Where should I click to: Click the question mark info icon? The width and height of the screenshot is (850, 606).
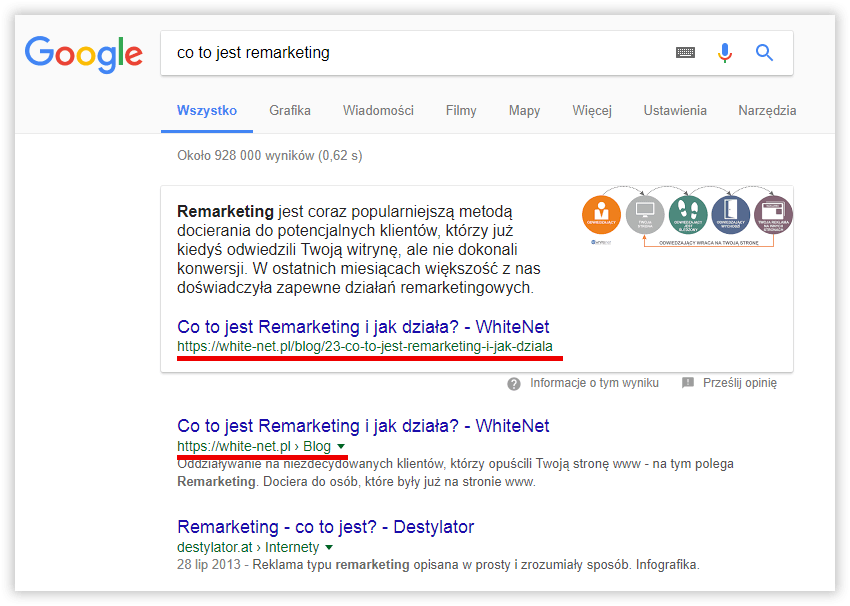click(x=514, y=384)
